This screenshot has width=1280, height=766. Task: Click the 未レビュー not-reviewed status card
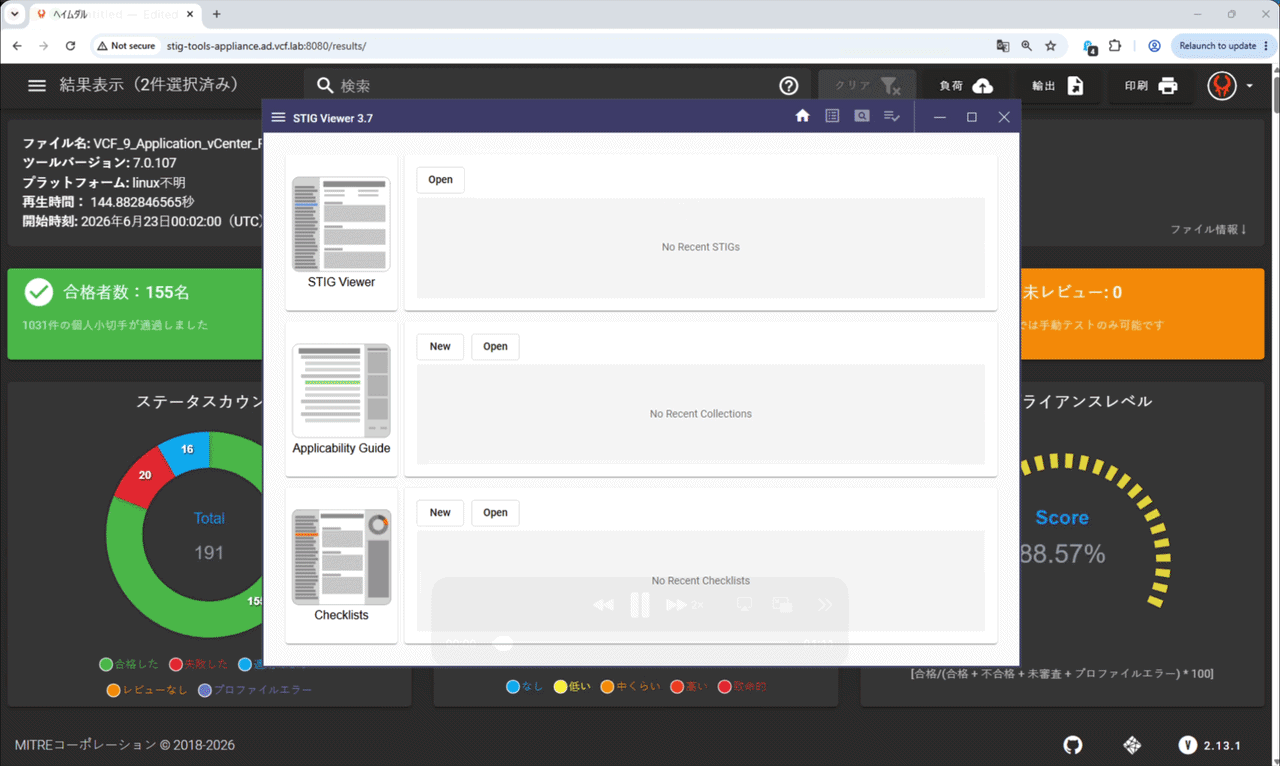1143,313
